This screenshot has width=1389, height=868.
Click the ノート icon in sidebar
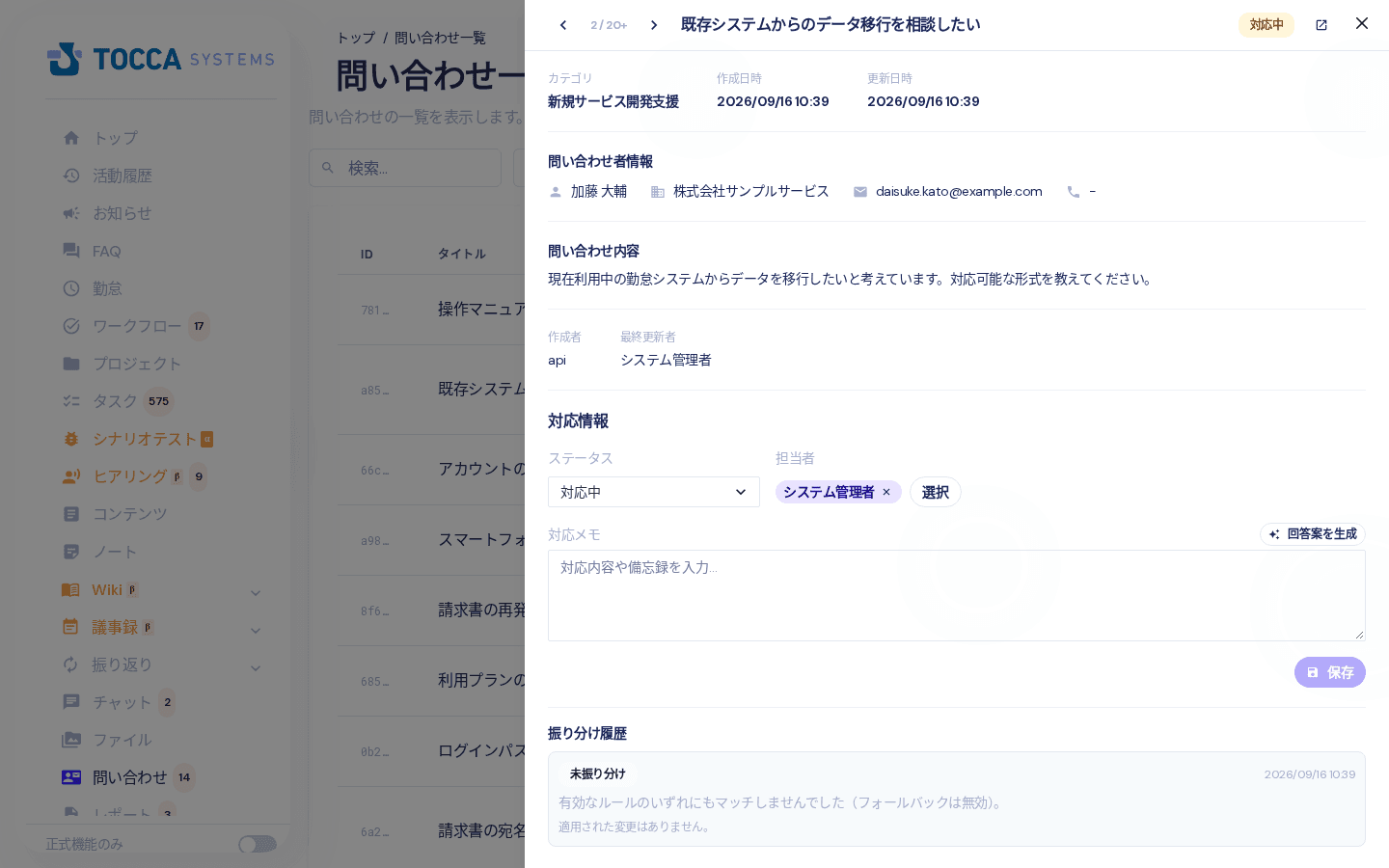(71, 552)
